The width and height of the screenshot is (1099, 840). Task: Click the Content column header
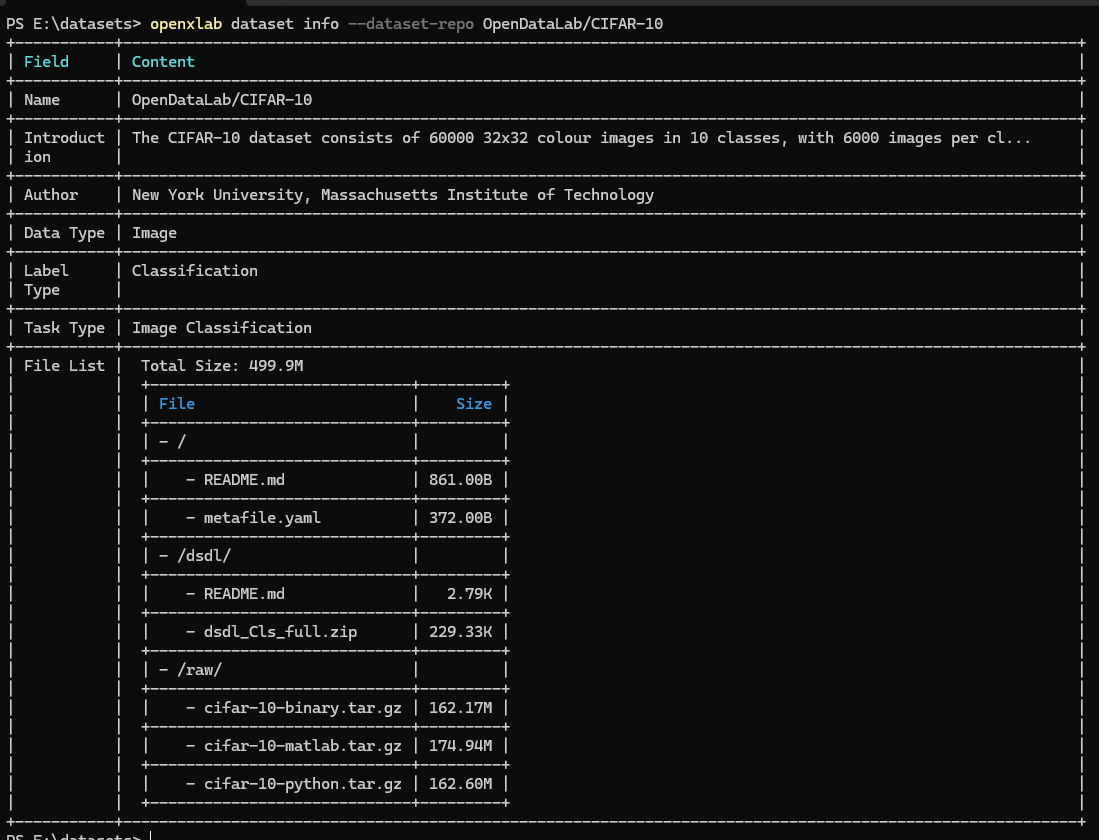[163, 62]
